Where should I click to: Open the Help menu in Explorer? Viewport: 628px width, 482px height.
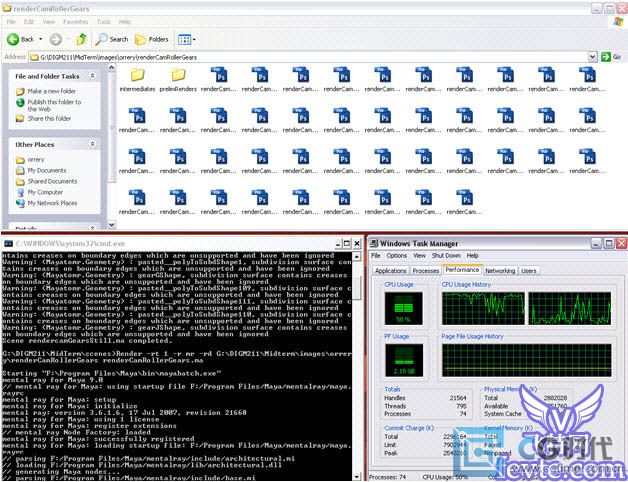click(x=125, y=22)
